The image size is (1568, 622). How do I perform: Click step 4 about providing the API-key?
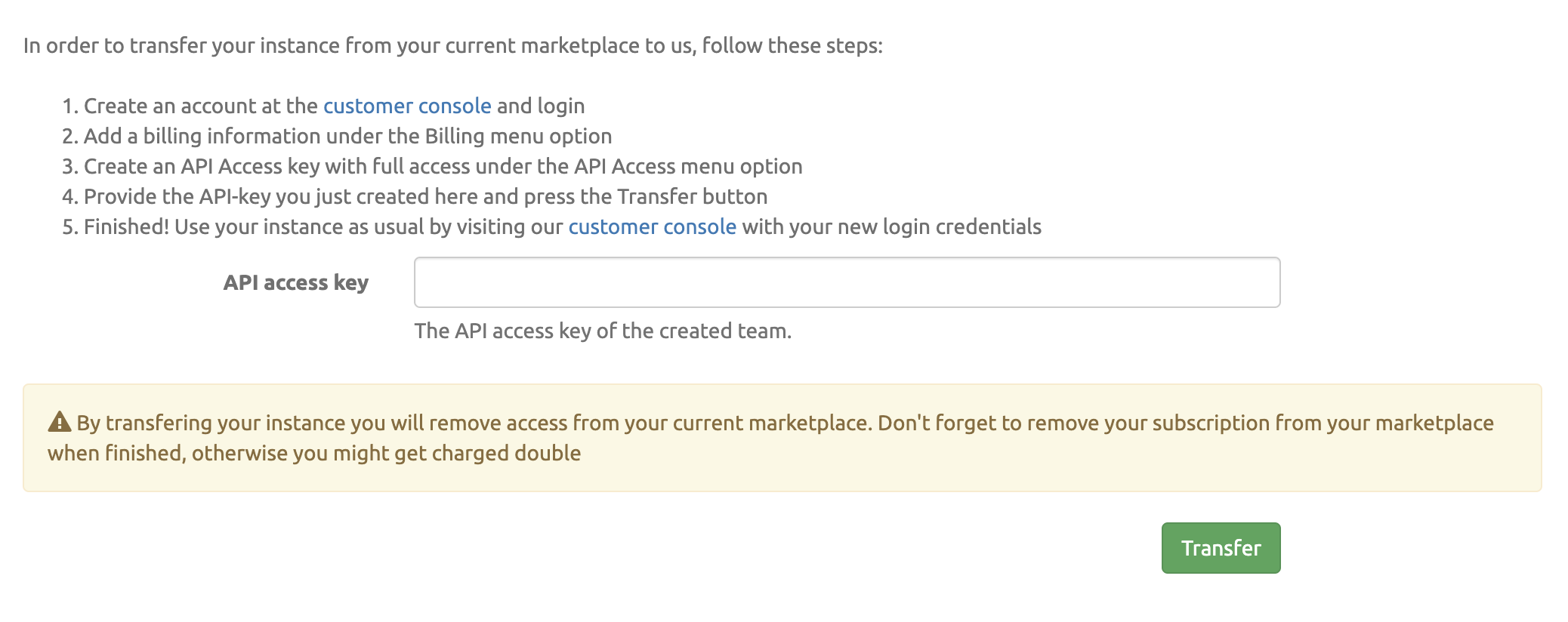coord(425,196)
